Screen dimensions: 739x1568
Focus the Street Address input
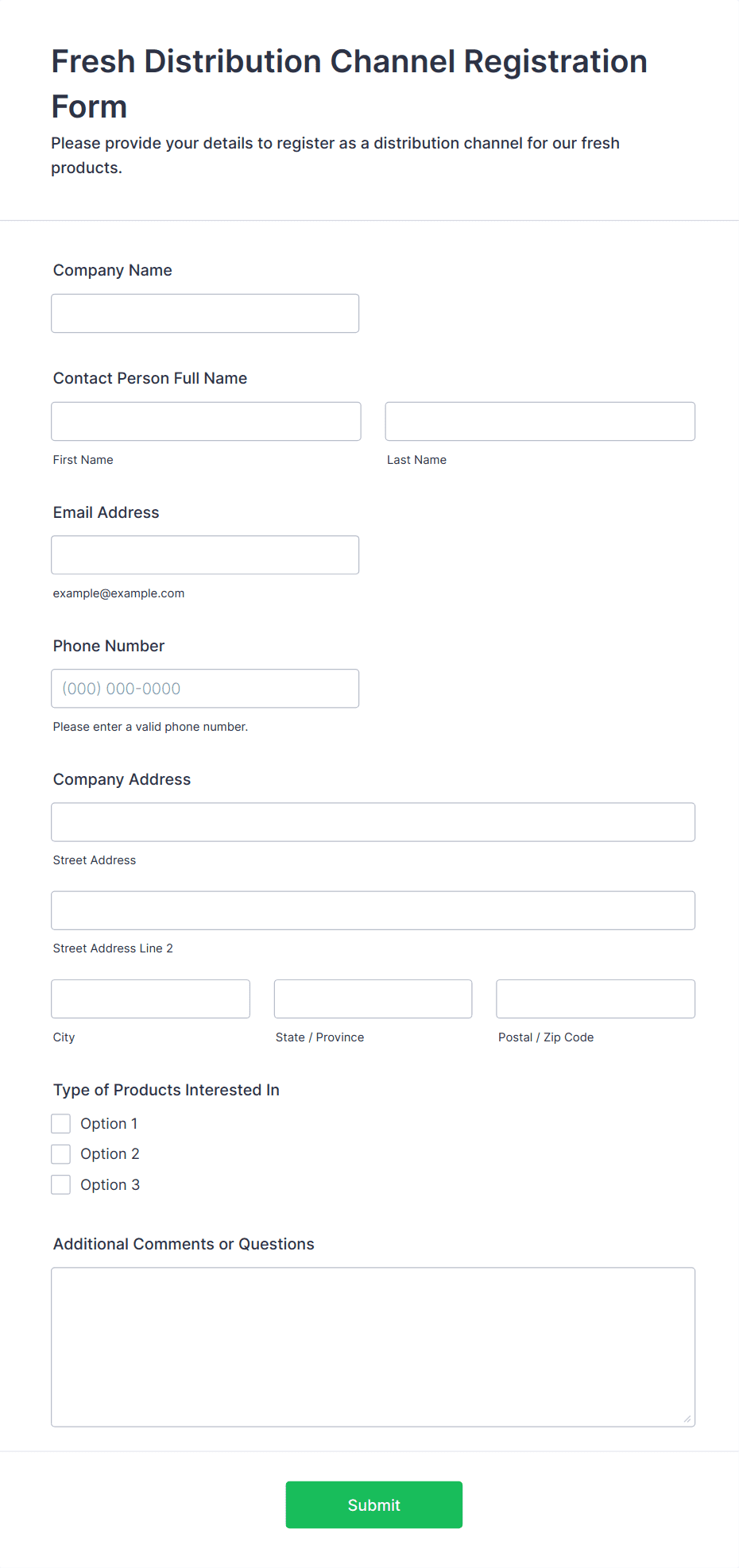pyautogui.click(x=373, y=821)
